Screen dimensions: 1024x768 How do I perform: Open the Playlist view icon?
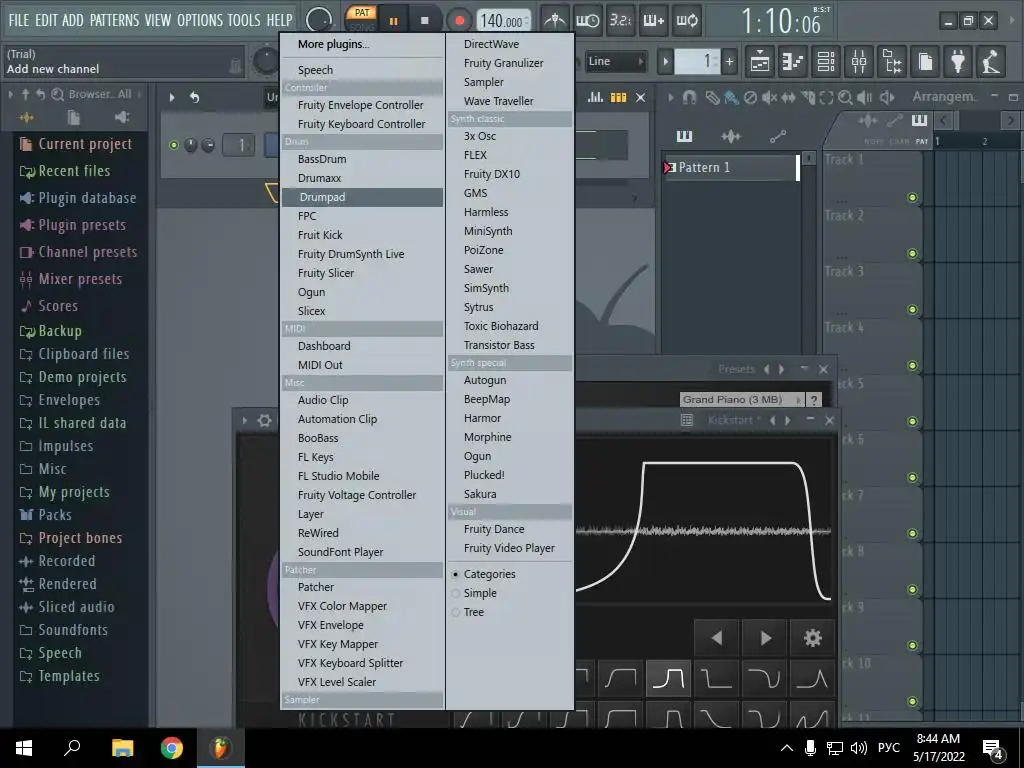click(x=760, y=62)
